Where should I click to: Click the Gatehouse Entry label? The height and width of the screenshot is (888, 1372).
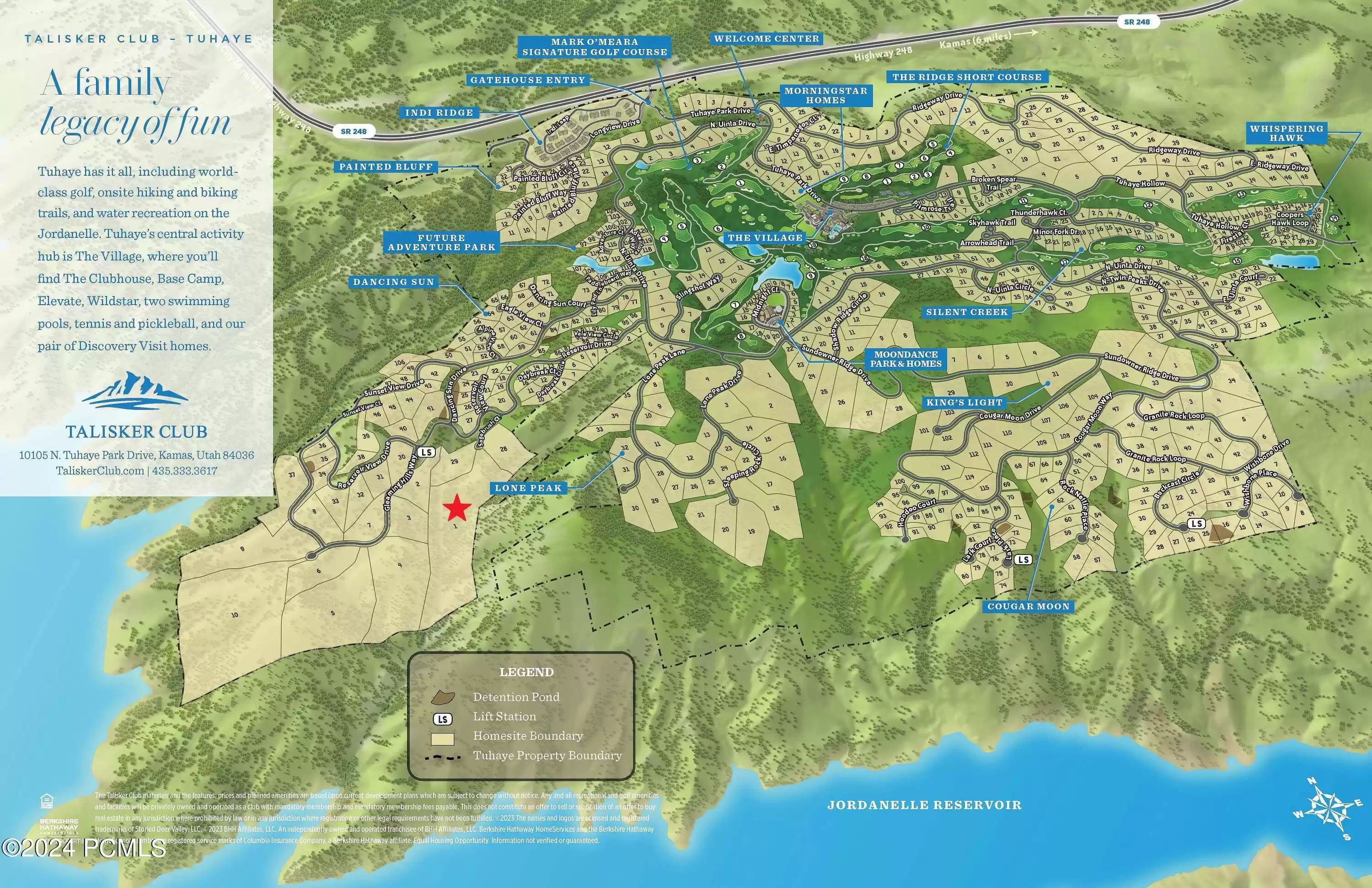pos(527,80)
